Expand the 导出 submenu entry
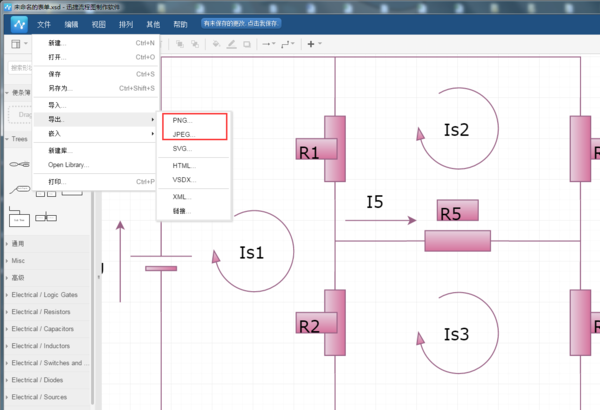 95,119
